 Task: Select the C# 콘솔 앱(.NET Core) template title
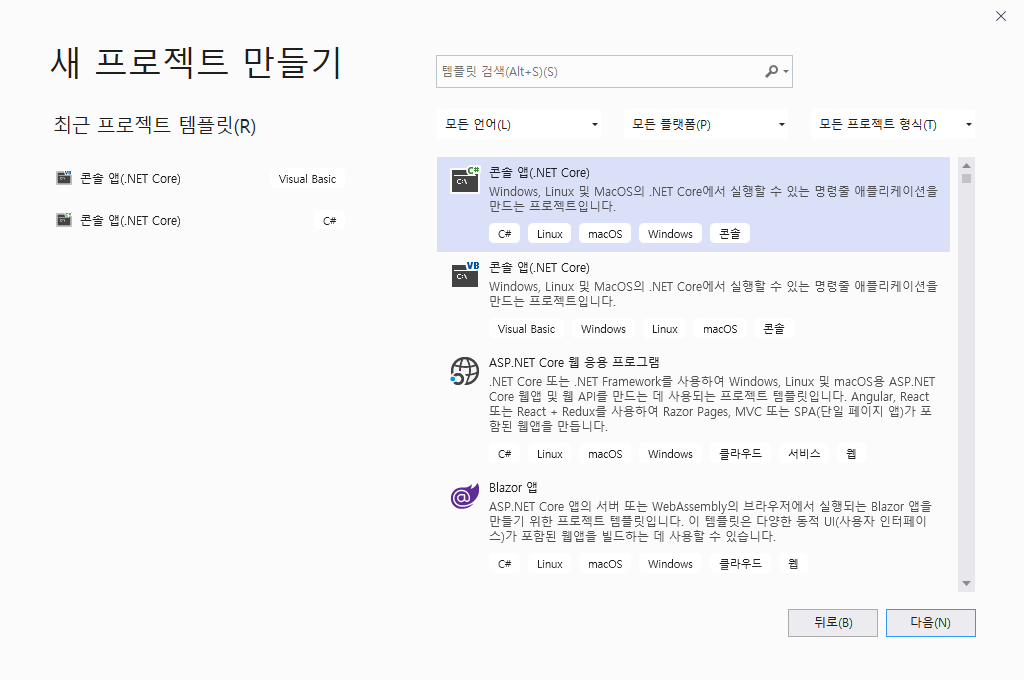coord(539,172)
